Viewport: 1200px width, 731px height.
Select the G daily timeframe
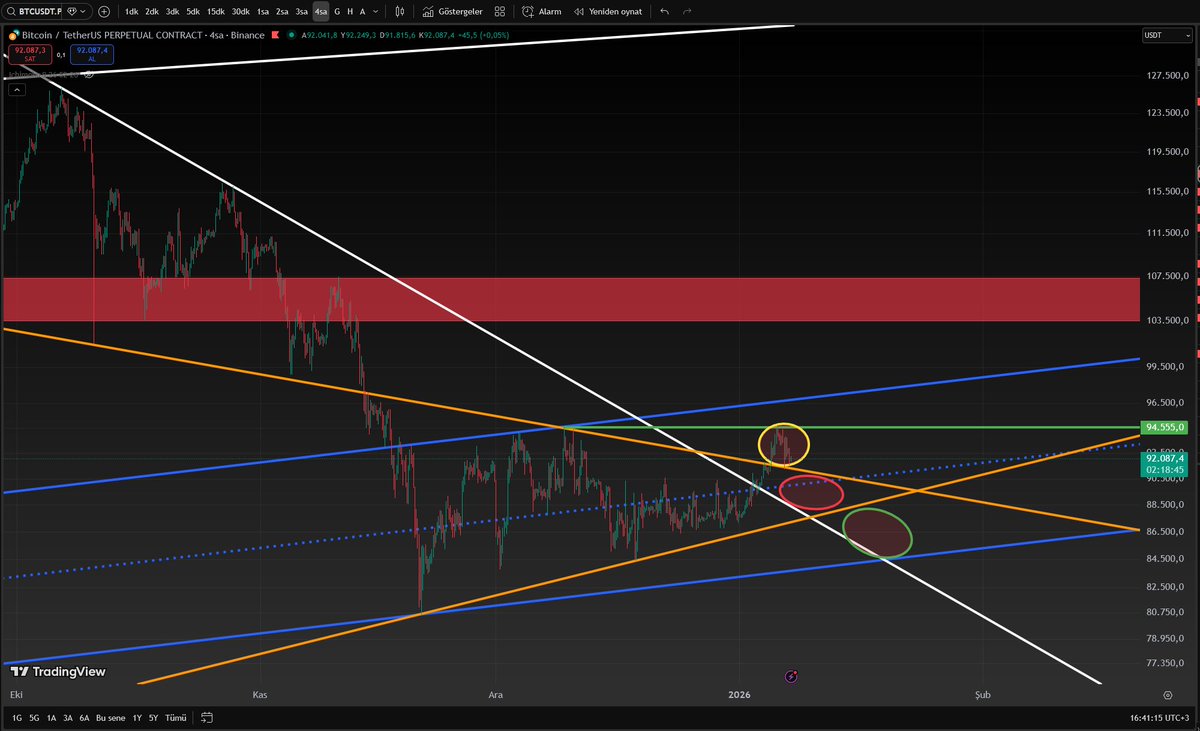337,12
